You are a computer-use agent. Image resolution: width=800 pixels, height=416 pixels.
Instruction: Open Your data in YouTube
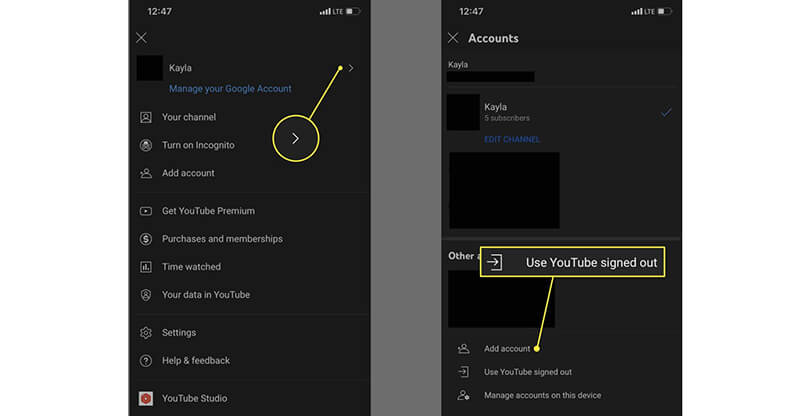pos(206,295)
